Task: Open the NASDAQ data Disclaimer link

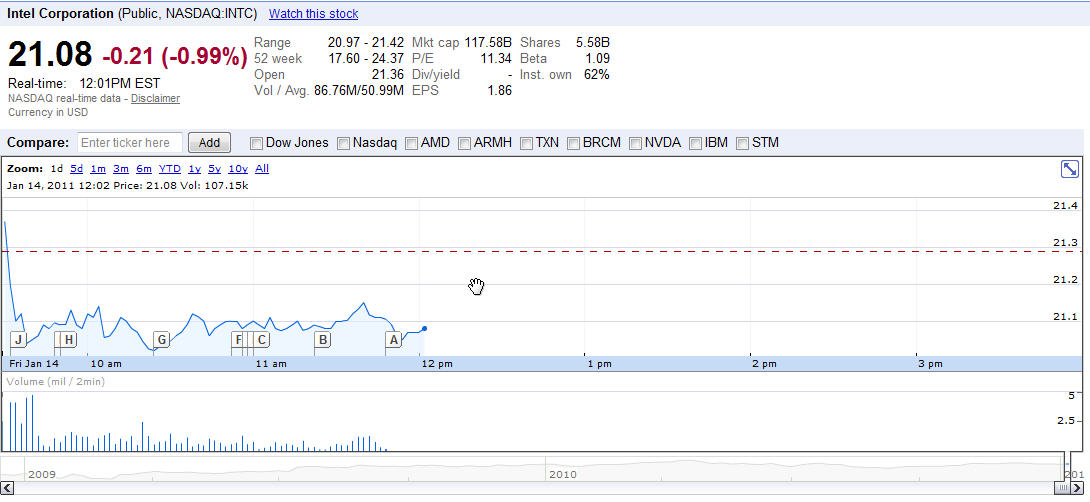Action: tap(155, 98)
